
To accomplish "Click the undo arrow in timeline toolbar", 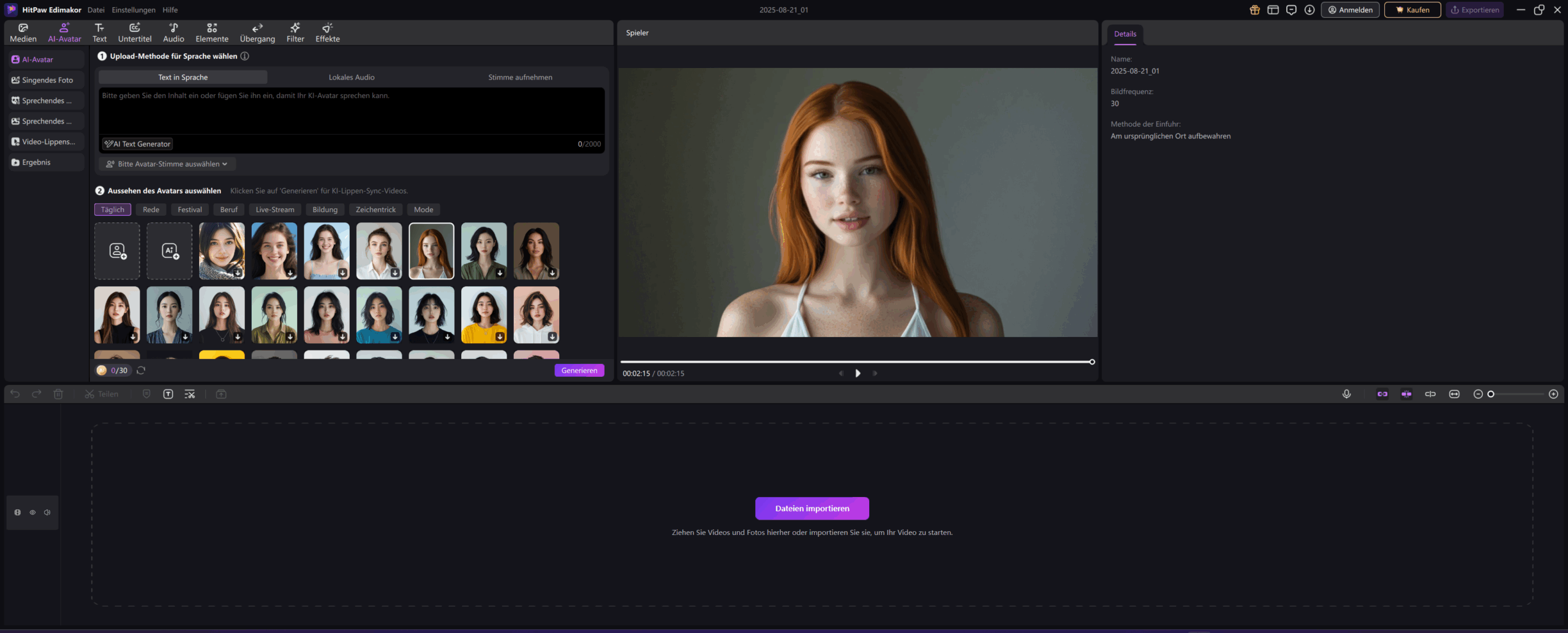I will pyautogui.click(x=15, y=394).
